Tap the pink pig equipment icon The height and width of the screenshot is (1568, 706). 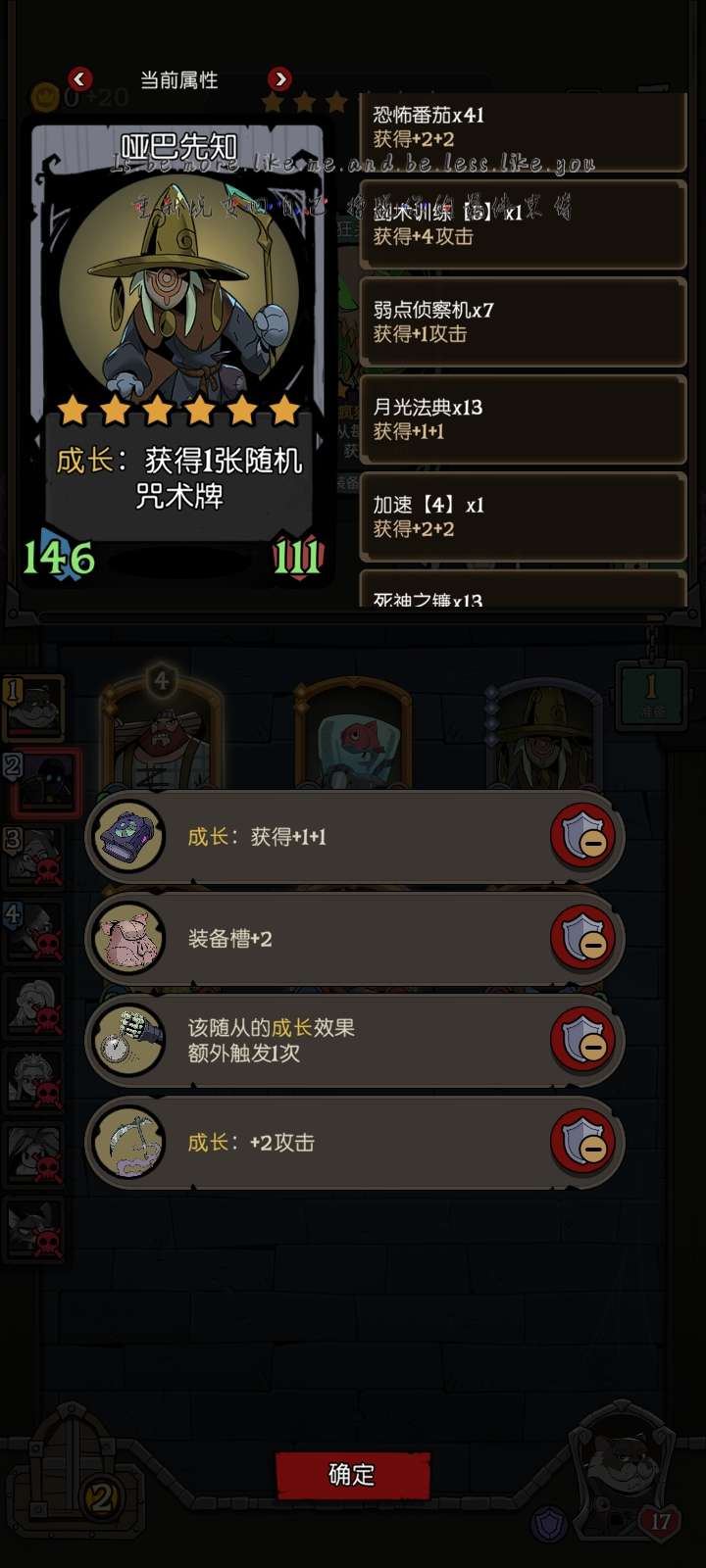click(128, 939)
